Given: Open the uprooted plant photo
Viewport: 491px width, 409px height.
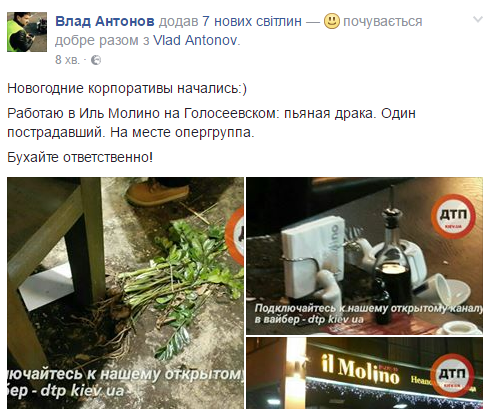Looking at the screenshot, I should pyautogui.click(x=125, y=293).
